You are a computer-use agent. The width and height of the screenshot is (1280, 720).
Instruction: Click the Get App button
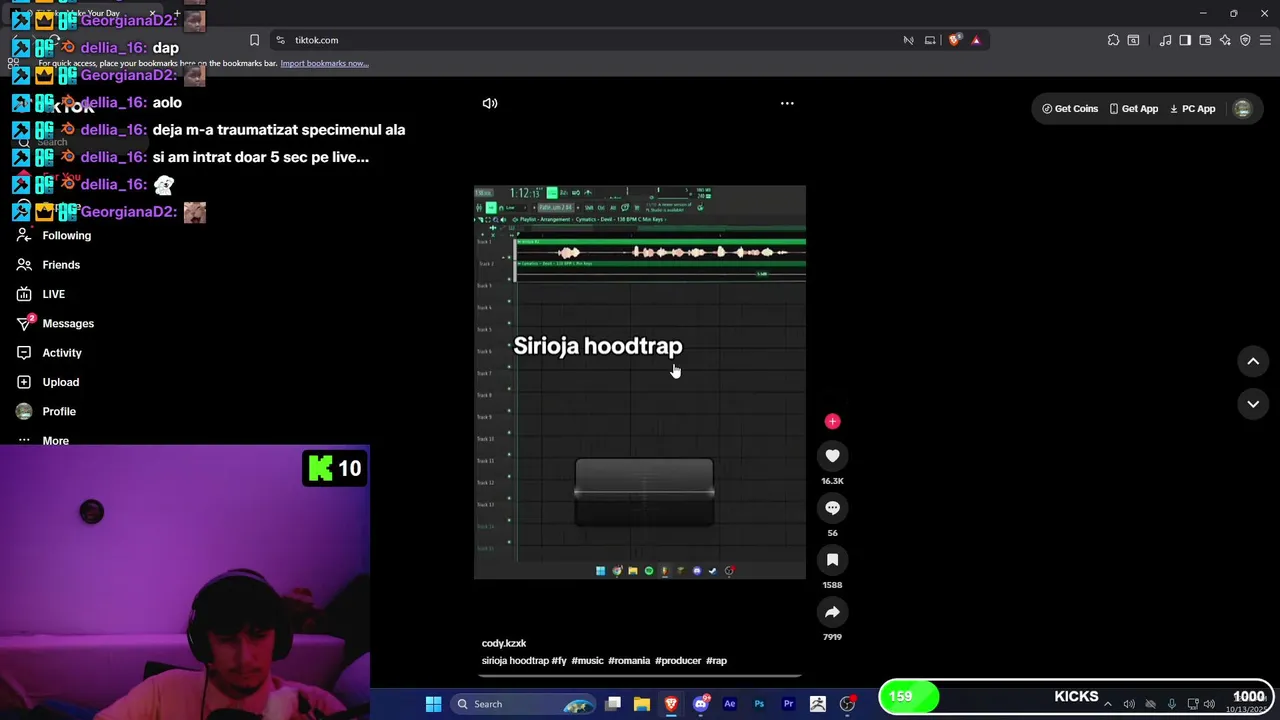pos(1133,109)
